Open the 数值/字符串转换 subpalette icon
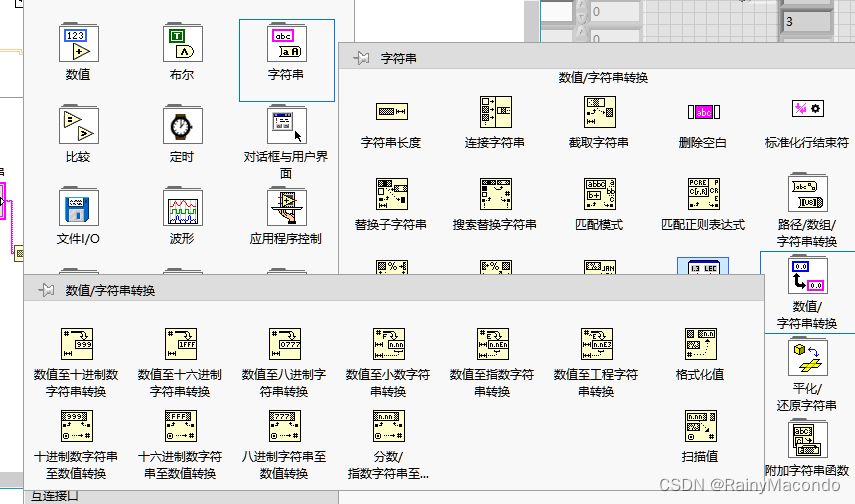This screenshot has width=855, height=504. (x=808, y=275)
